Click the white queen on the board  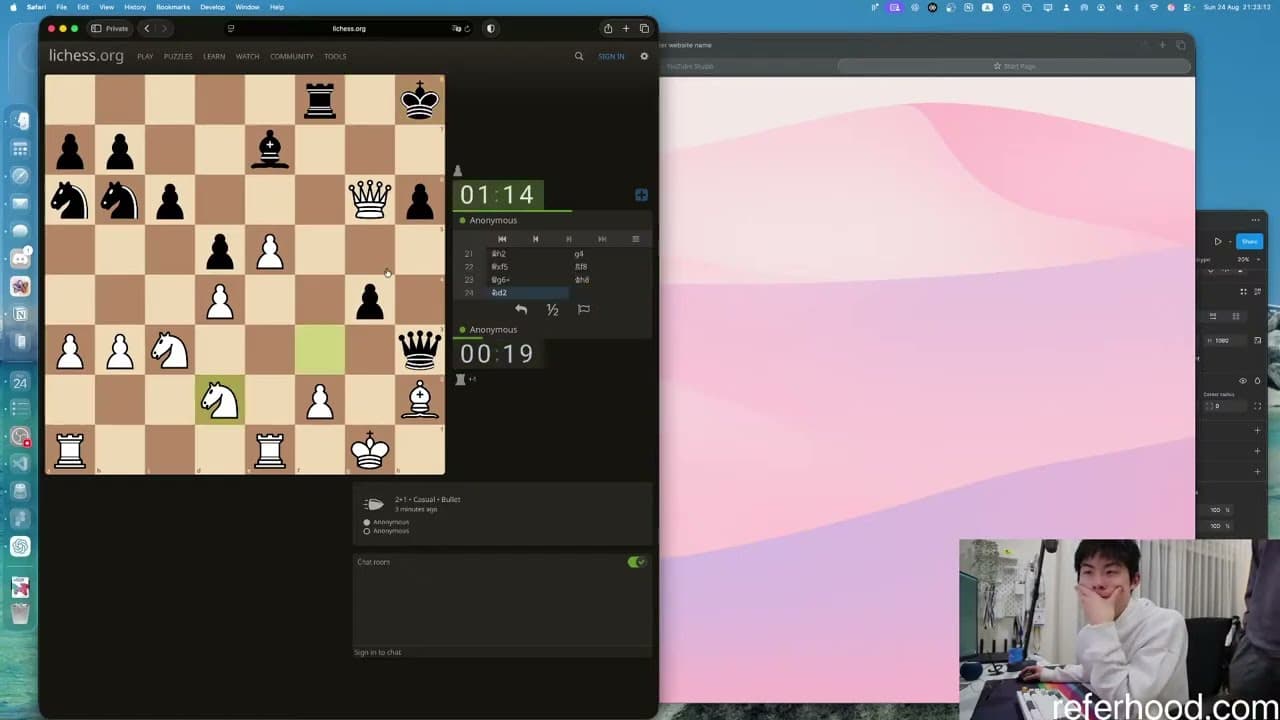[x=370, y=199]
